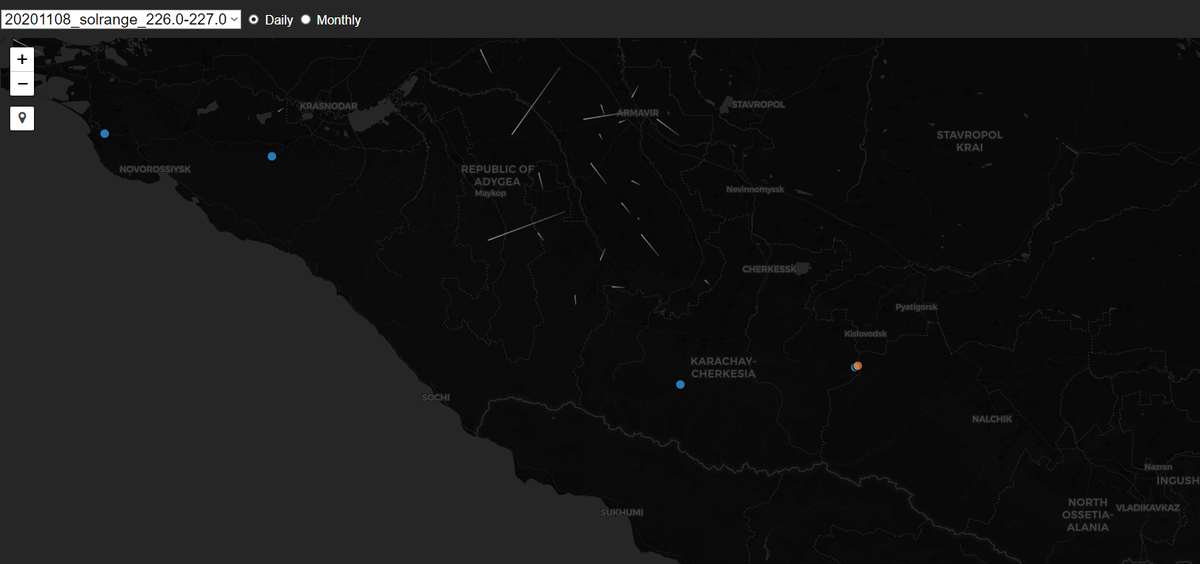Image resolution: width=1200 pixels, height=564 pixels.
Task: Select the Monthly radio option
Action: pos(306,19)
